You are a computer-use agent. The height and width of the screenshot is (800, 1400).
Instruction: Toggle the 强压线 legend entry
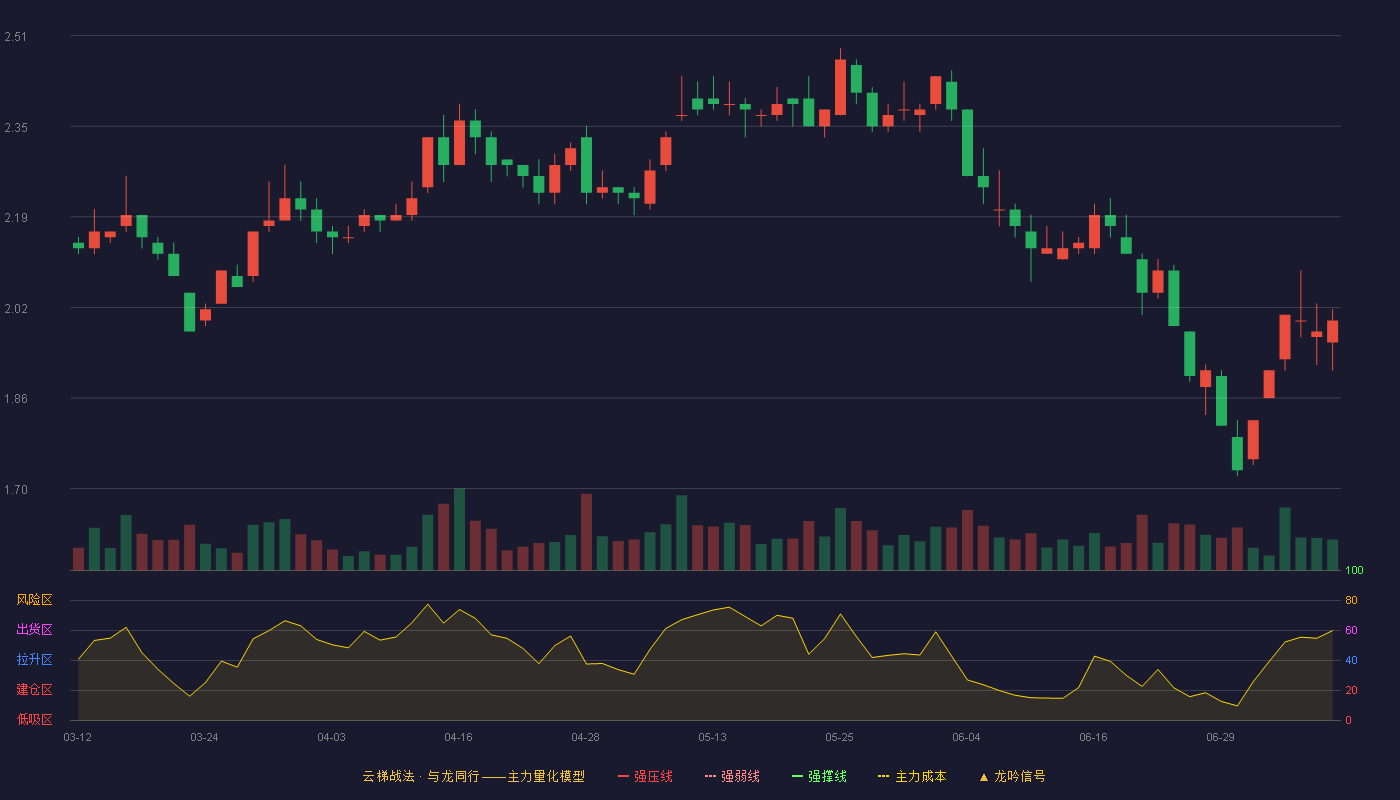[645, 776]
